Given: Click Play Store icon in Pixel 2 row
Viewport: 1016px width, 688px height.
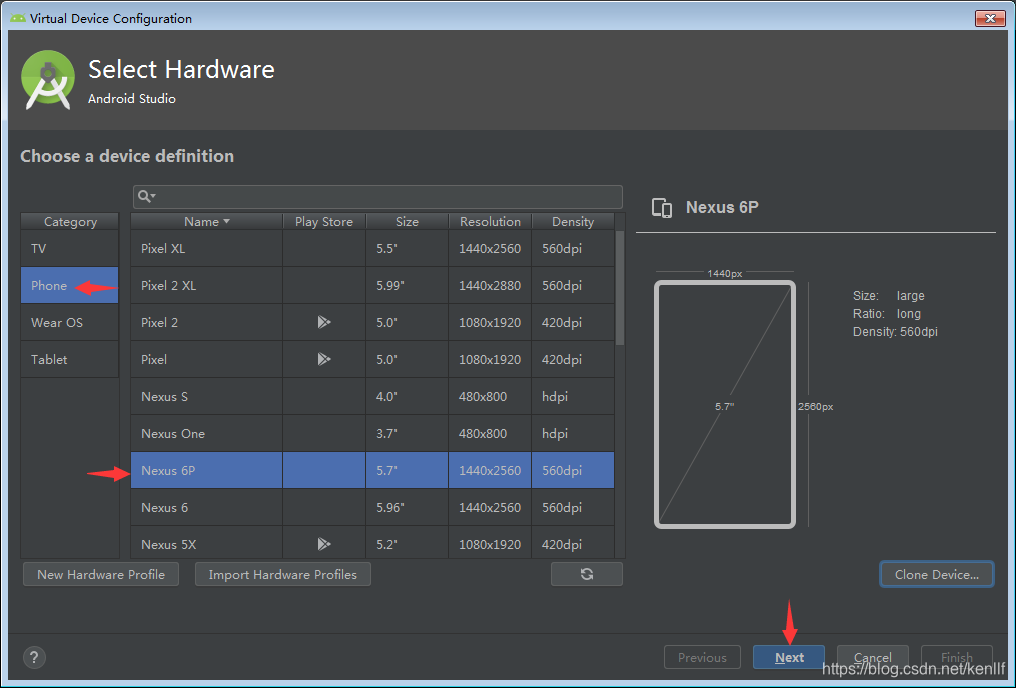Looking at the screenshot, I should pyautogui.click(x=324, y=322).
